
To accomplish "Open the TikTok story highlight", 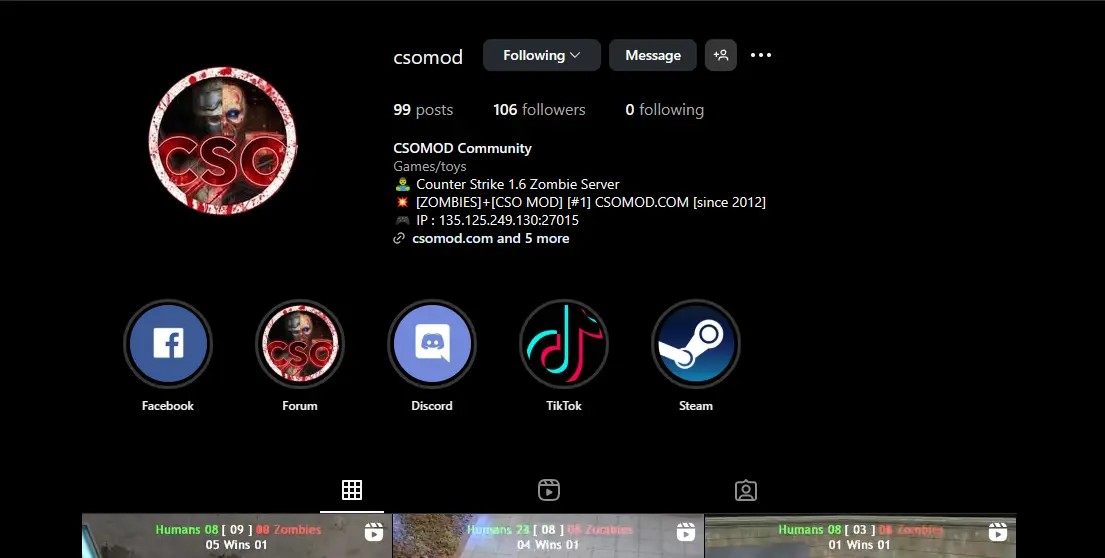I will [564, 344].
